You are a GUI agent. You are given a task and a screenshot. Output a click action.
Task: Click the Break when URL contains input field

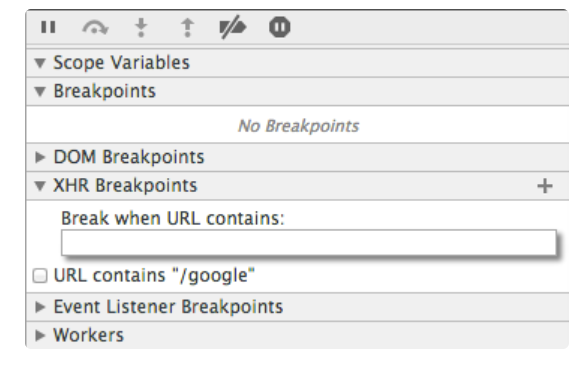(309, 243)
